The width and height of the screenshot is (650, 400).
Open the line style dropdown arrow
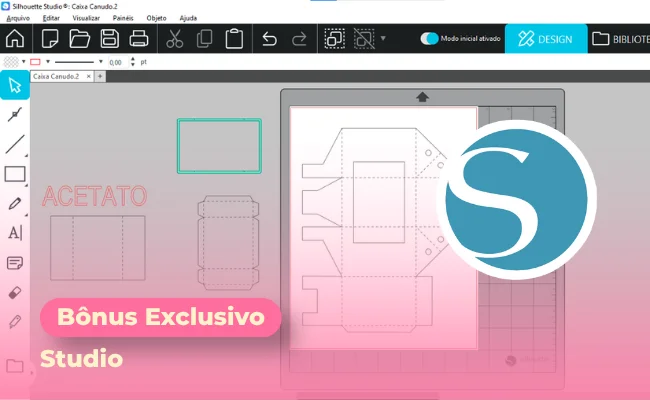(100, 62)
